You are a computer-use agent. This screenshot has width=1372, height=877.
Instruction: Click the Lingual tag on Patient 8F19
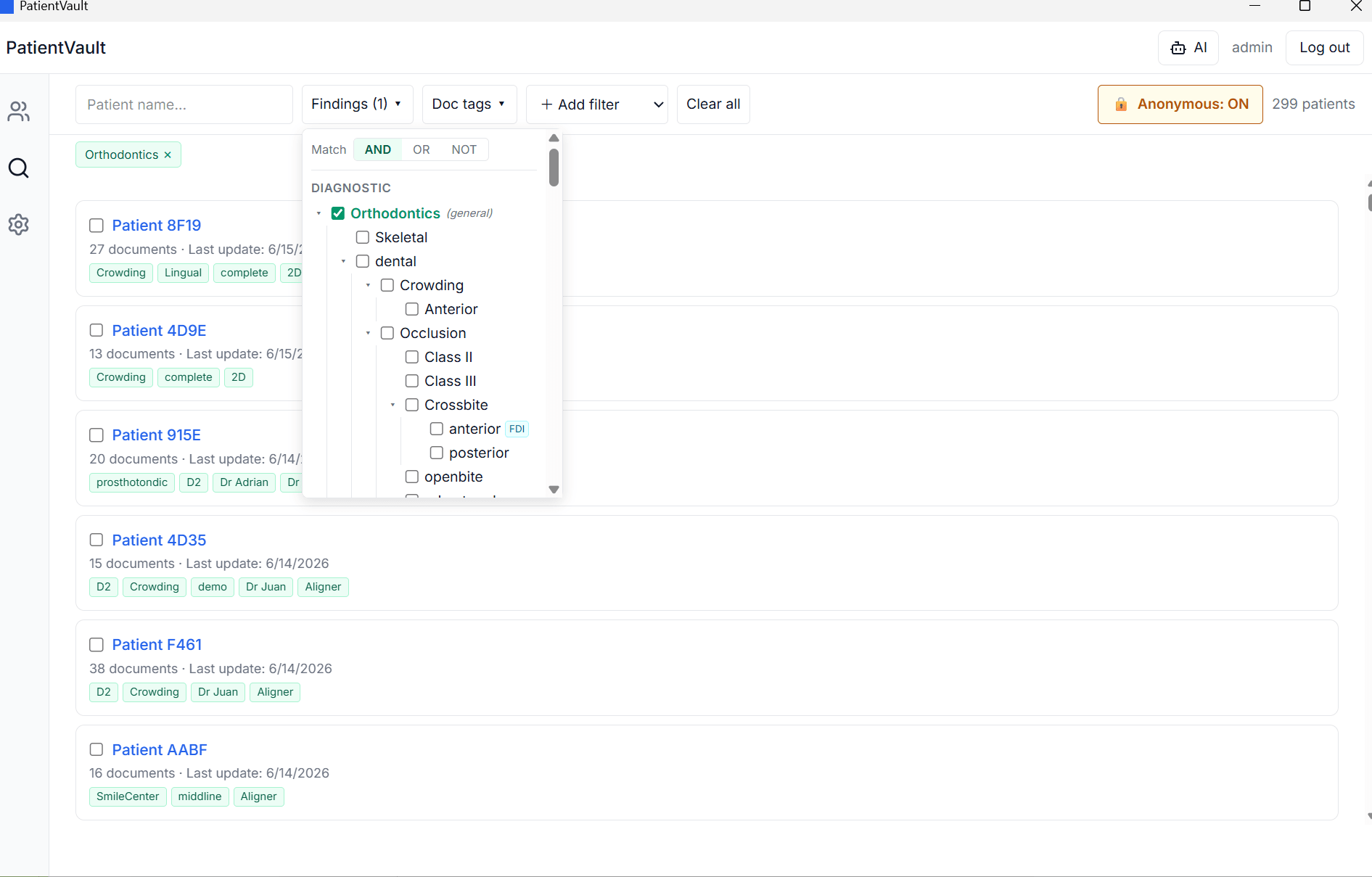pos(183,273)
